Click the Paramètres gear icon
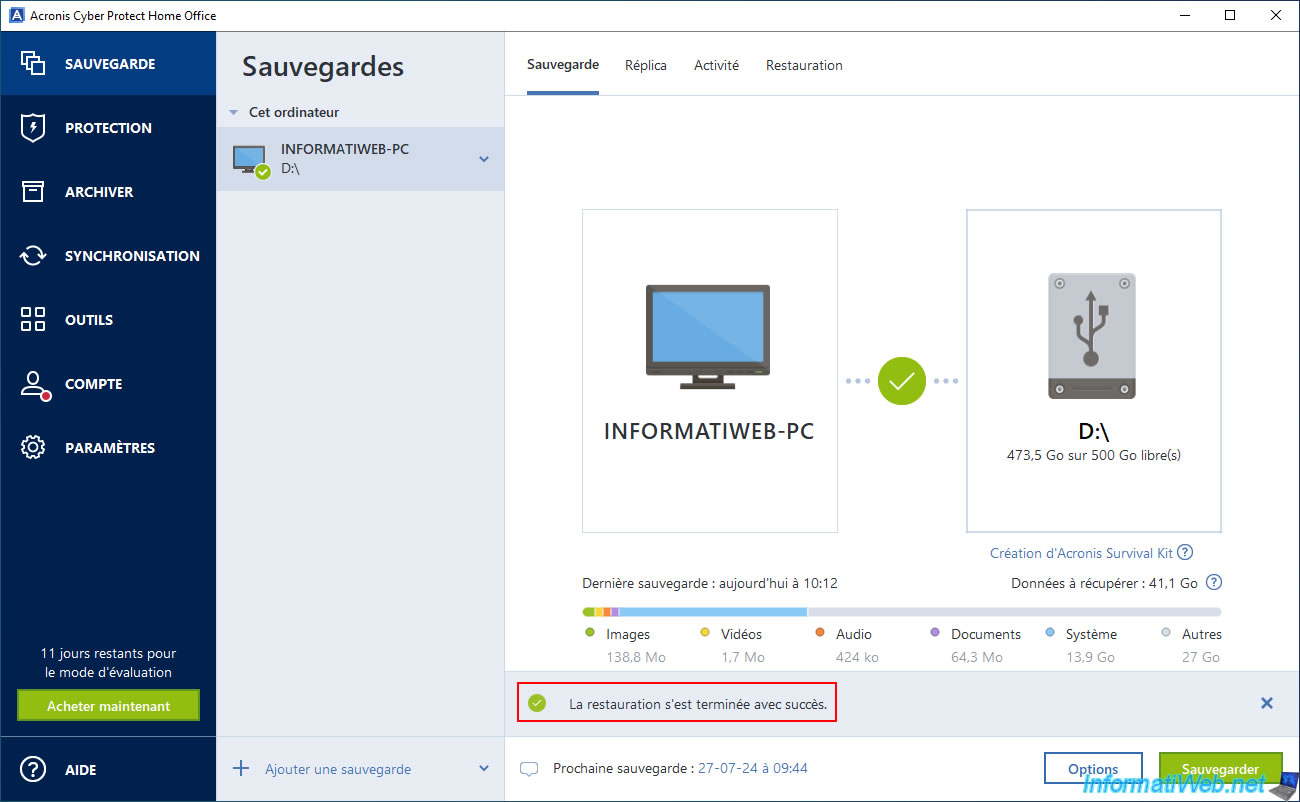Image resolution: width=1300 pixels, height=802 pixels. pyautogui.click(x=33, y=447)
